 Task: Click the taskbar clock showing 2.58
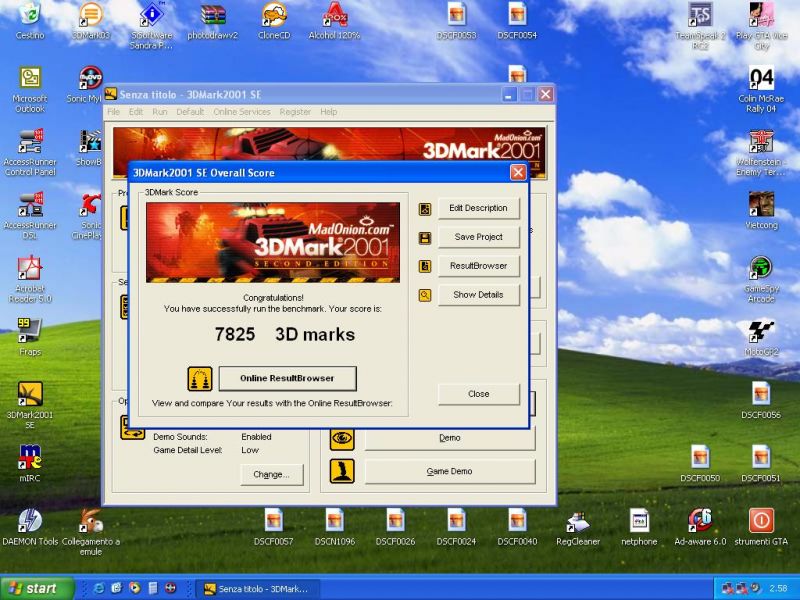pos(778,589)
